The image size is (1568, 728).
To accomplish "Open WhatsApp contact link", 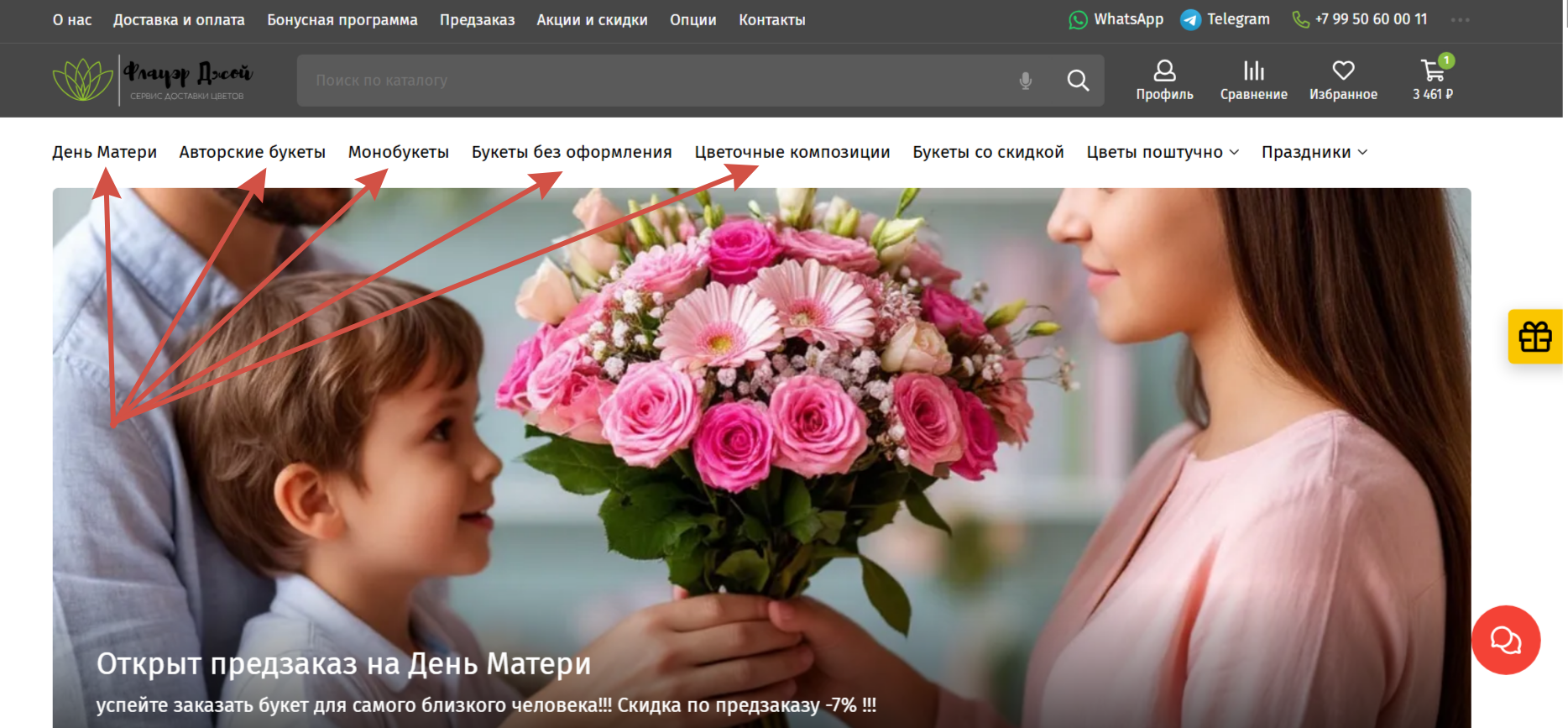I will tap(1116, 19).
